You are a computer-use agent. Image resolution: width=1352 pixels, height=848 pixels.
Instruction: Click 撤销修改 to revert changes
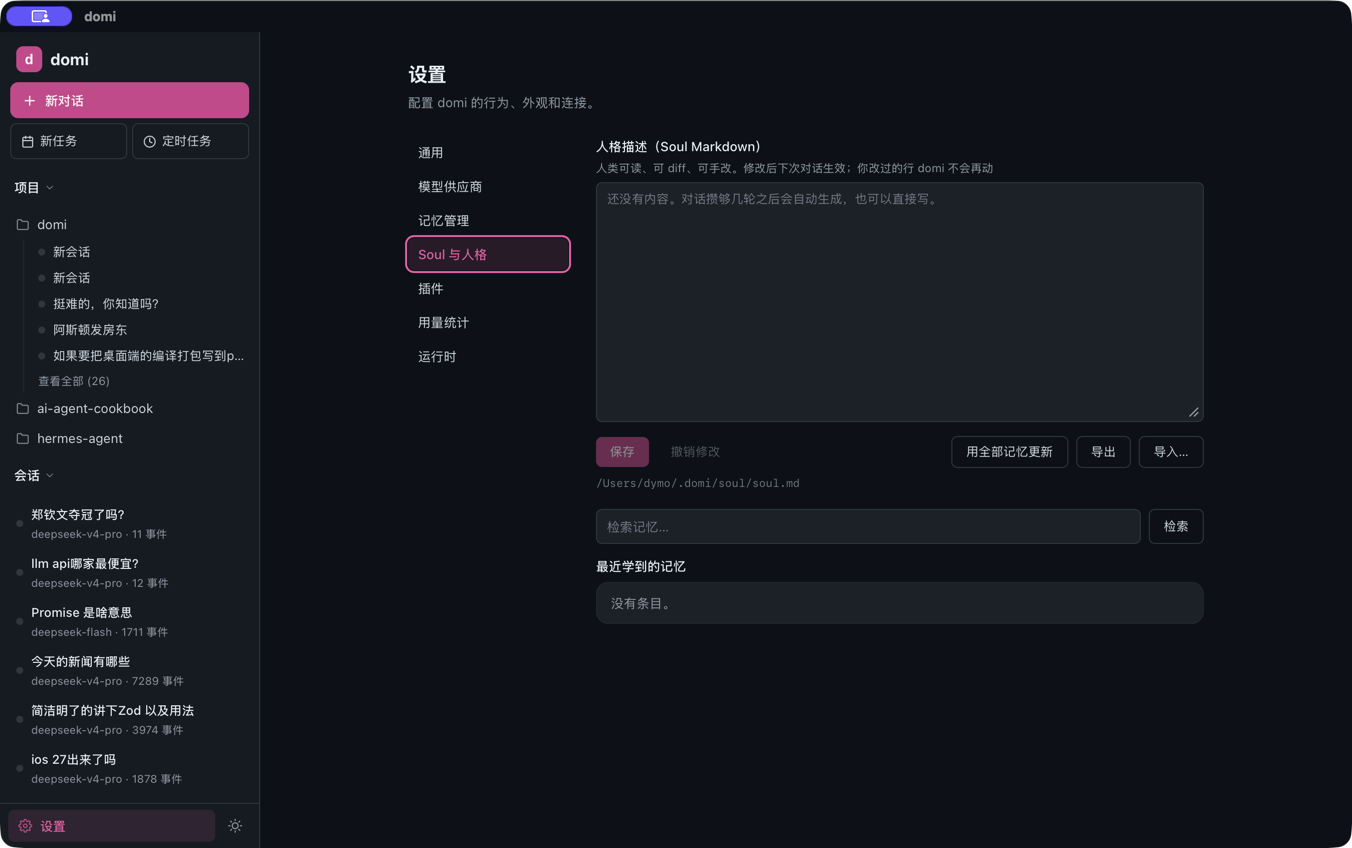(695, 452)
